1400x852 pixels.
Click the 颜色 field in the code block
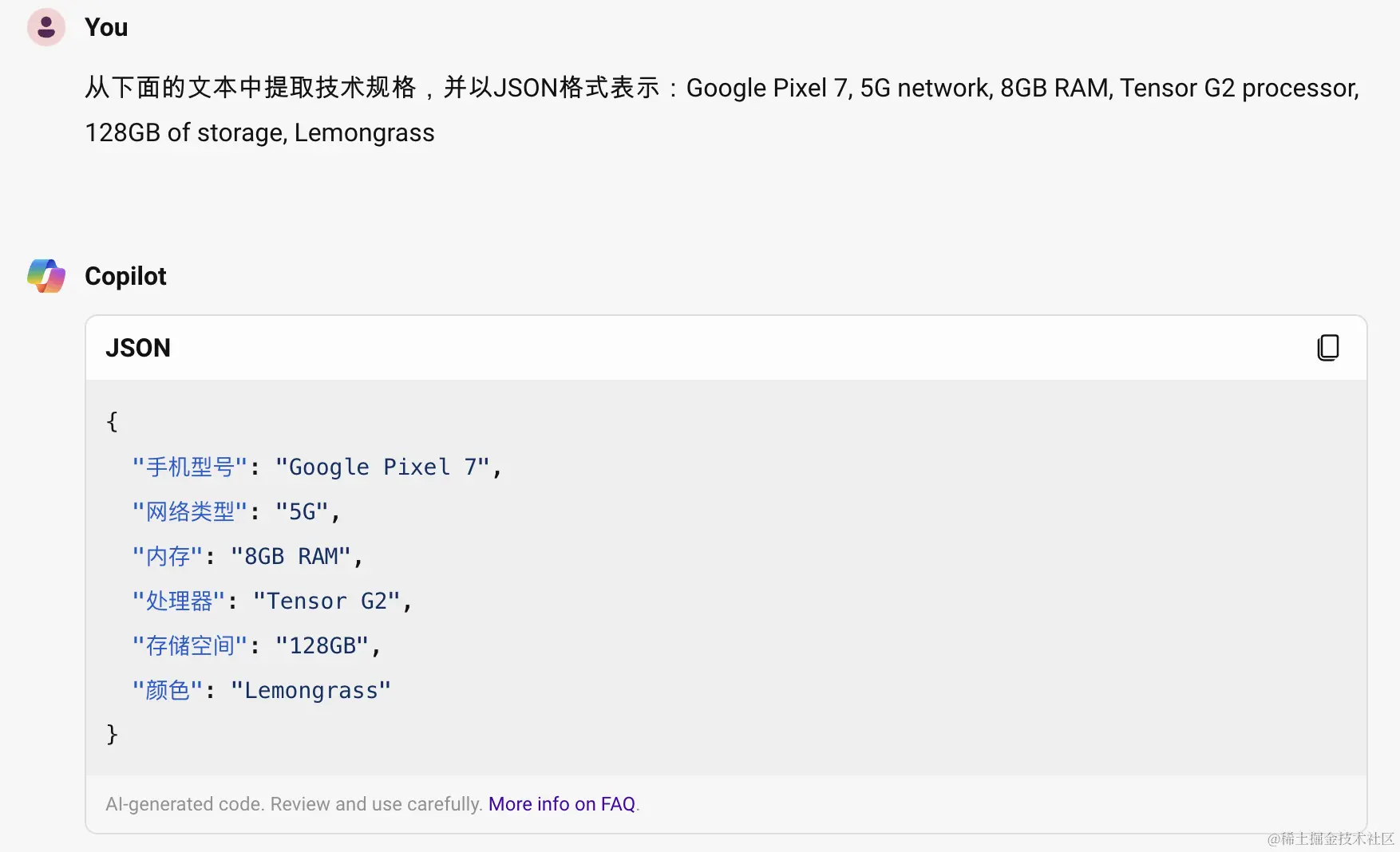(166, 690)
